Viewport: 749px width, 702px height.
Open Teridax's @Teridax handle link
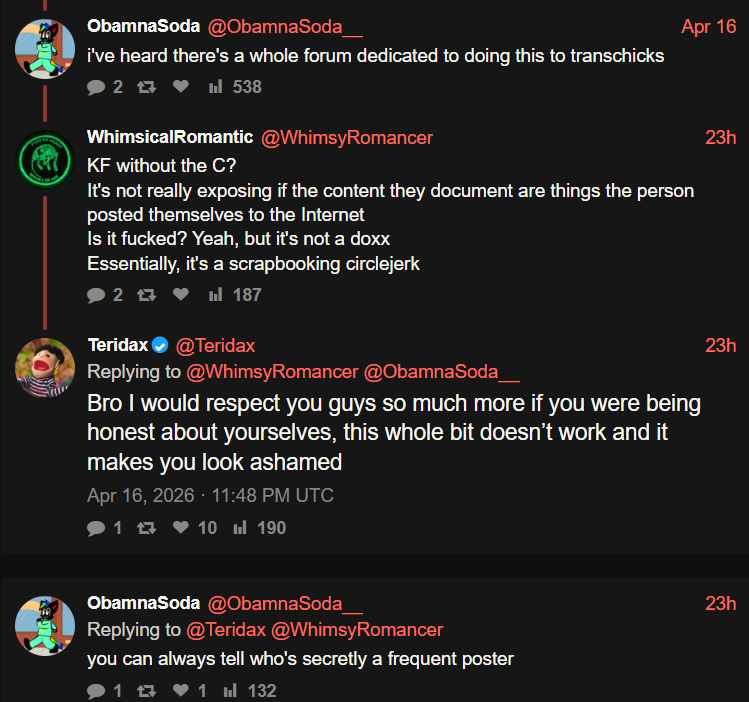coord(215,346)
